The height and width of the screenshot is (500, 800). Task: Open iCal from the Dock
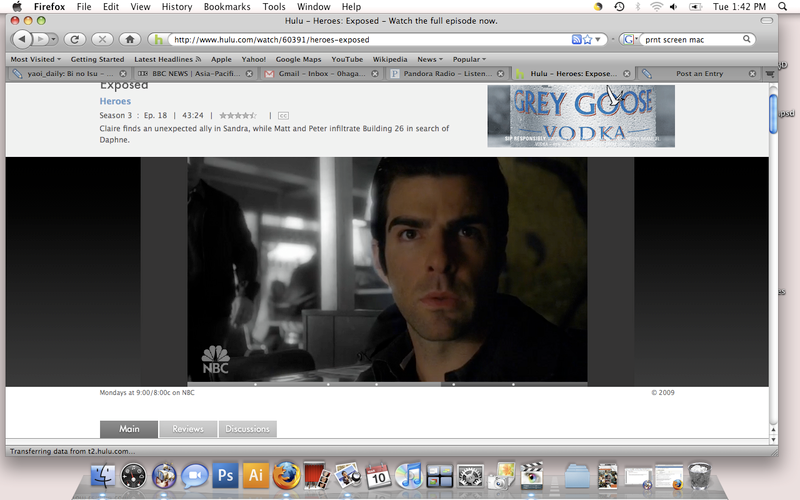point(378,476)
